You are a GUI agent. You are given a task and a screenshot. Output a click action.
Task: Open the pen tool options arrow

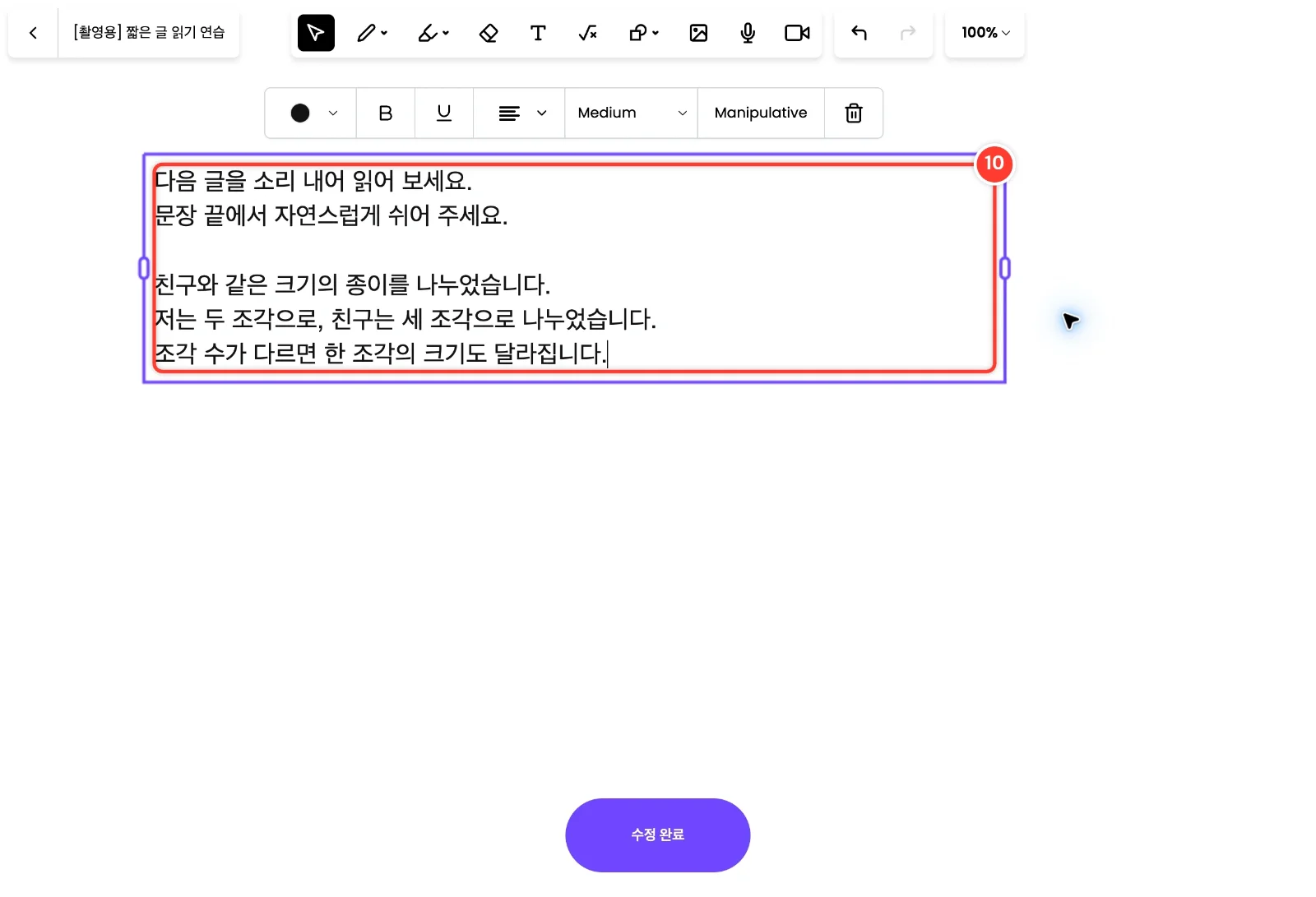pos(384,33)
